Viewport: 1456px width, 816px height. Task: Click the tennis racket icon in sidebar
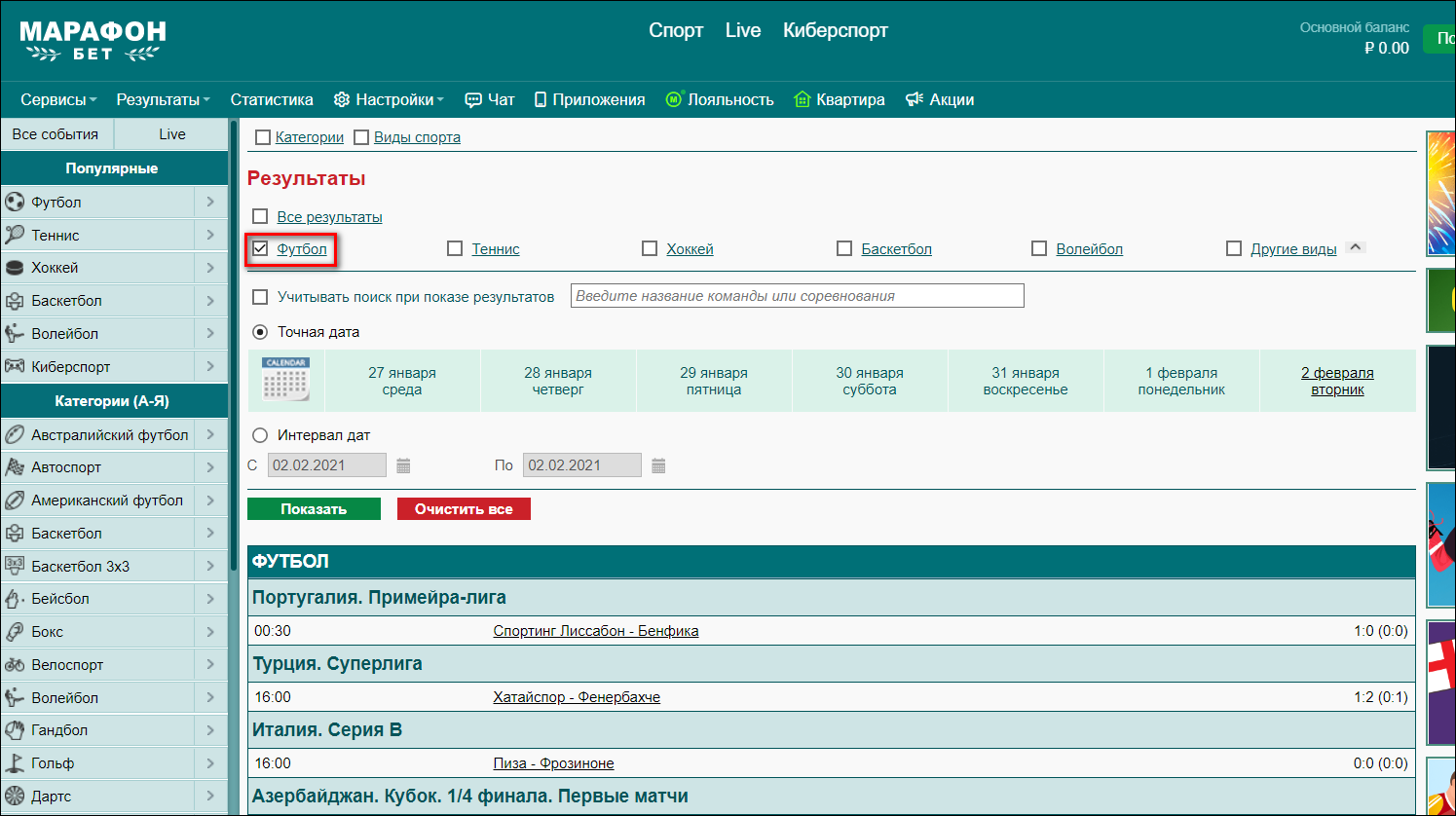[x=15, y=235]
